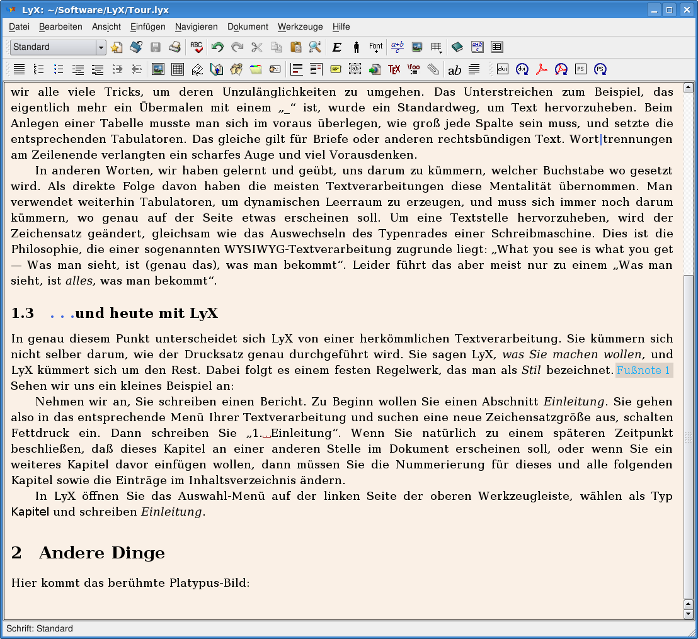
Task: Click the copy icon
Action: pyautogui.click(x=276, y=47)
